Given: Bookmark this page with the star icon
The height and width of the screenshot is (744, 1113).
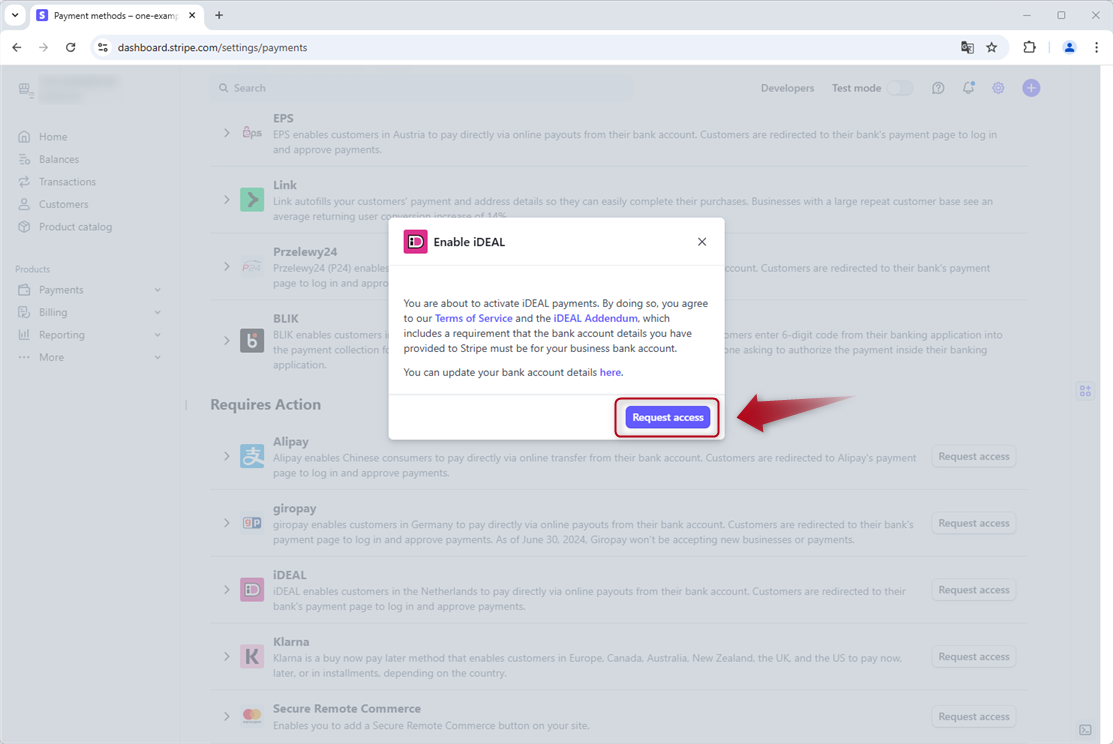Looking at the screenshot, I should click(x=992, y=48).
